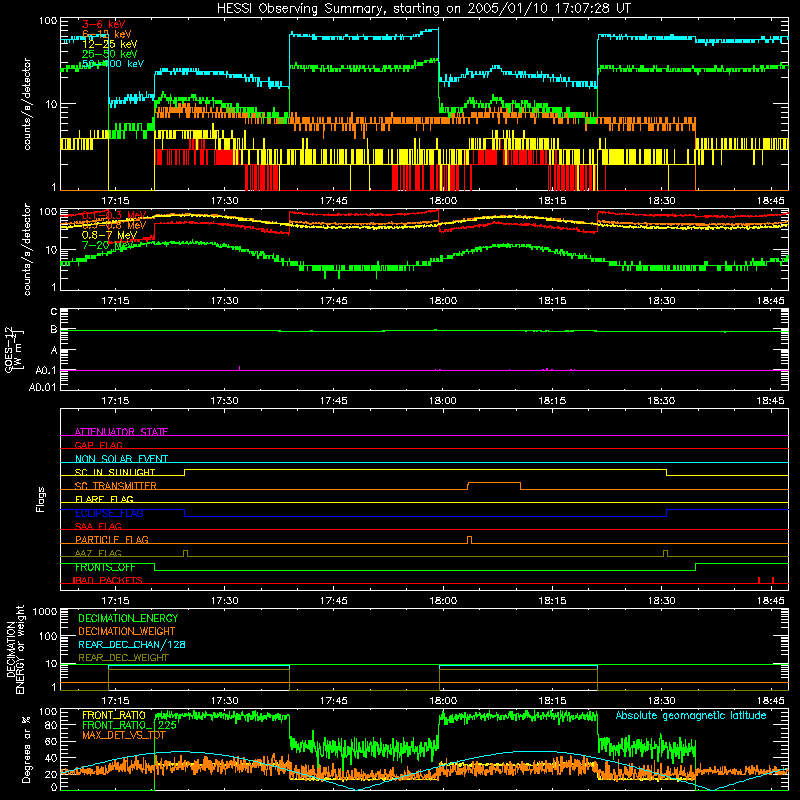
Task: Click the 0.8-7 MeV legend label
Action: (x=109, y=235)
